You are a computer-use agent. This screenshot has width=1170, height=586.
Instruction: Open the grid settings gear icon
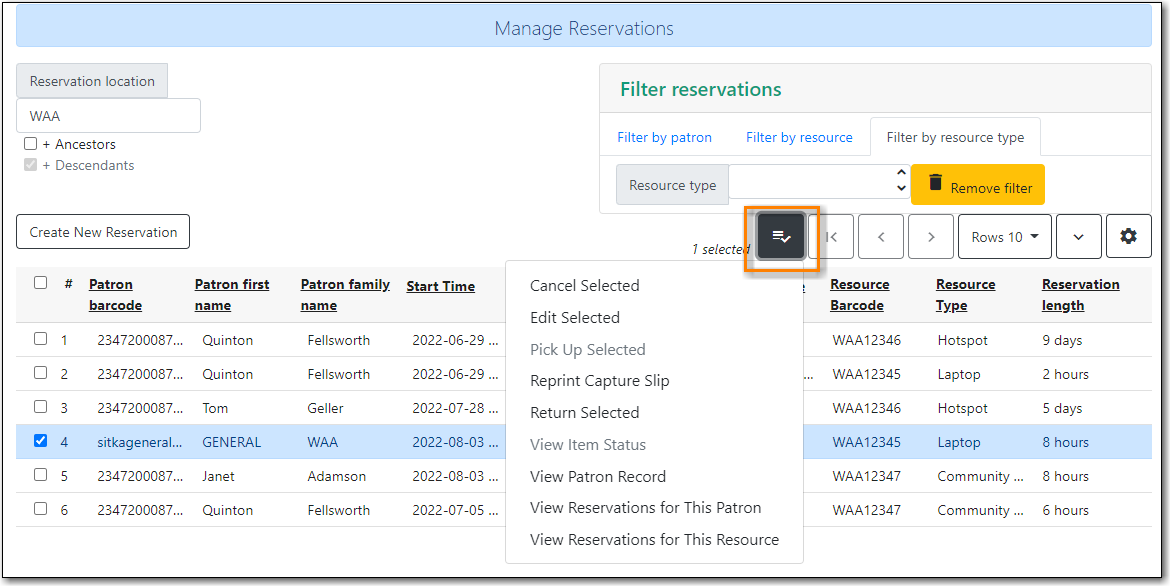1128,236
